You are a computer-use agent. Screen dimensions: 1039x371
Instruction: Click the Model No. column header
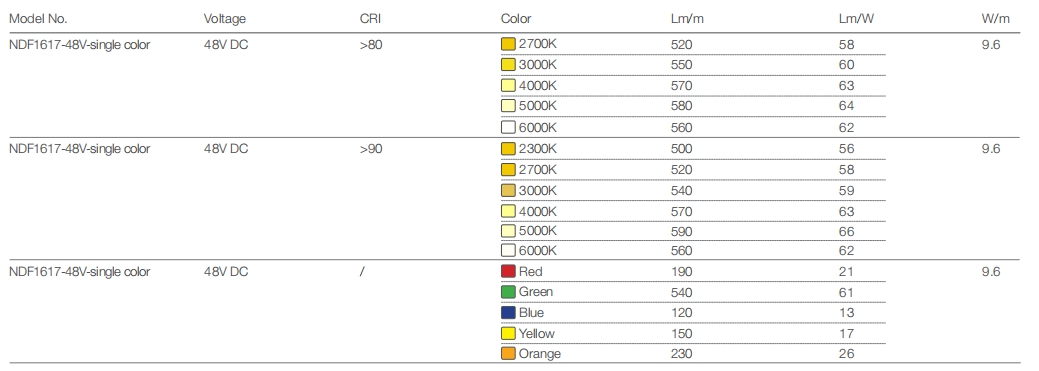38,19
